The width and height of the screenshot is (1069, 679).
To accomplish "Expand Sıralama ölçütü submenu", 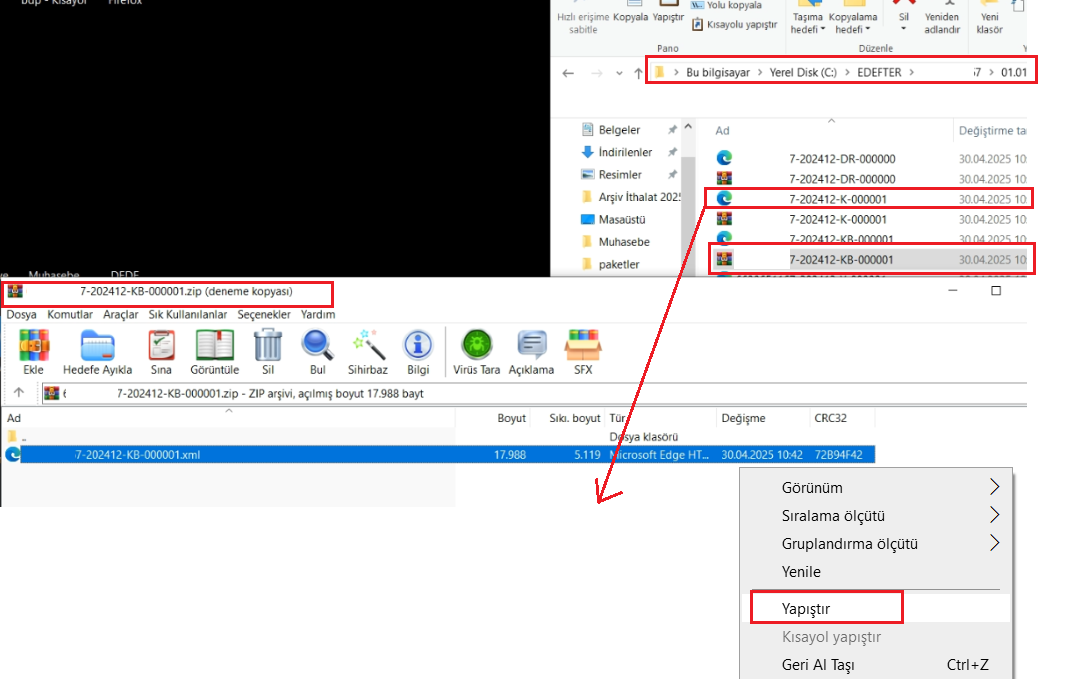I will pos(994,515).
